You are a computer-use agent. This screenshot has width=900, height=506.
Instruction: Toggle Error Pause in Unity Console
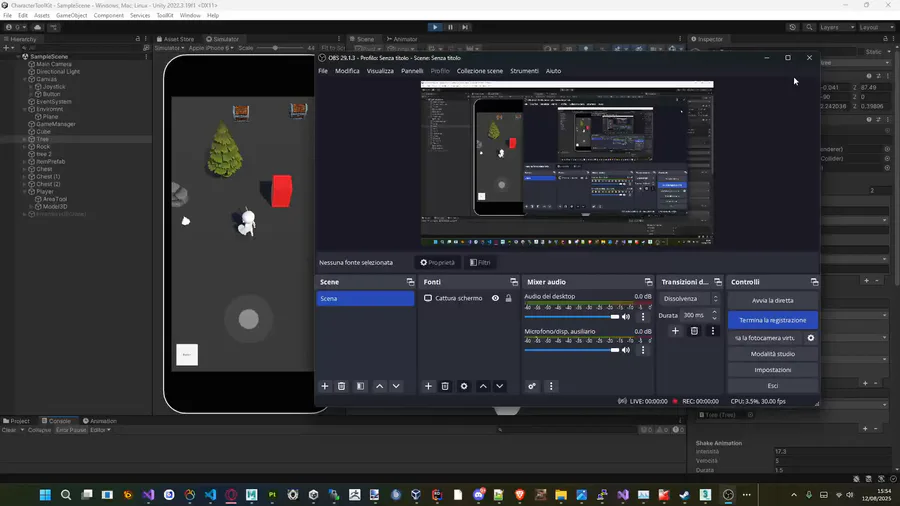71,430
